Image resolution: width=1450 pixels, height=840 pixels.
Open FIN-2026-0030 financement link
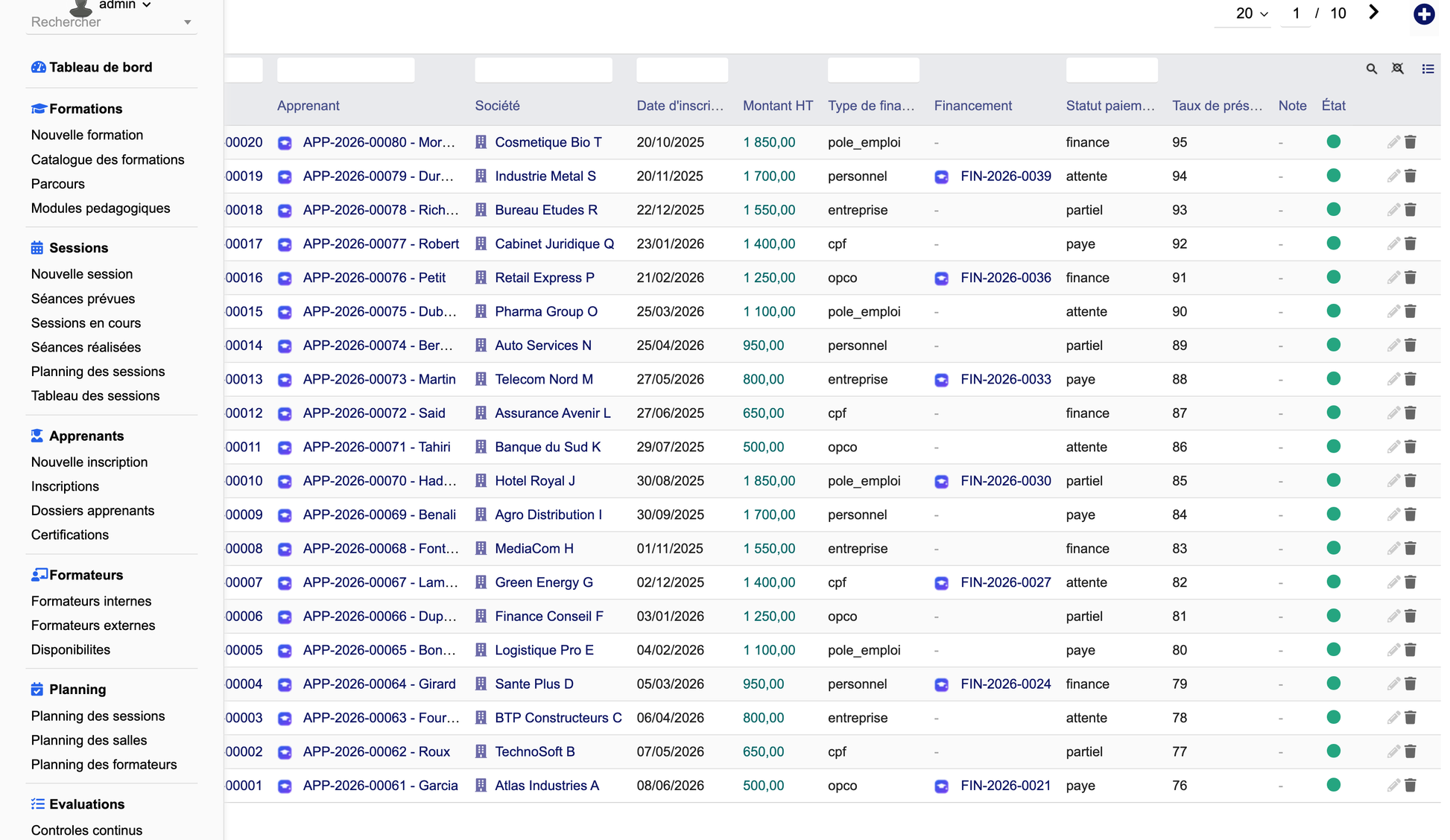coord(1005,481)
